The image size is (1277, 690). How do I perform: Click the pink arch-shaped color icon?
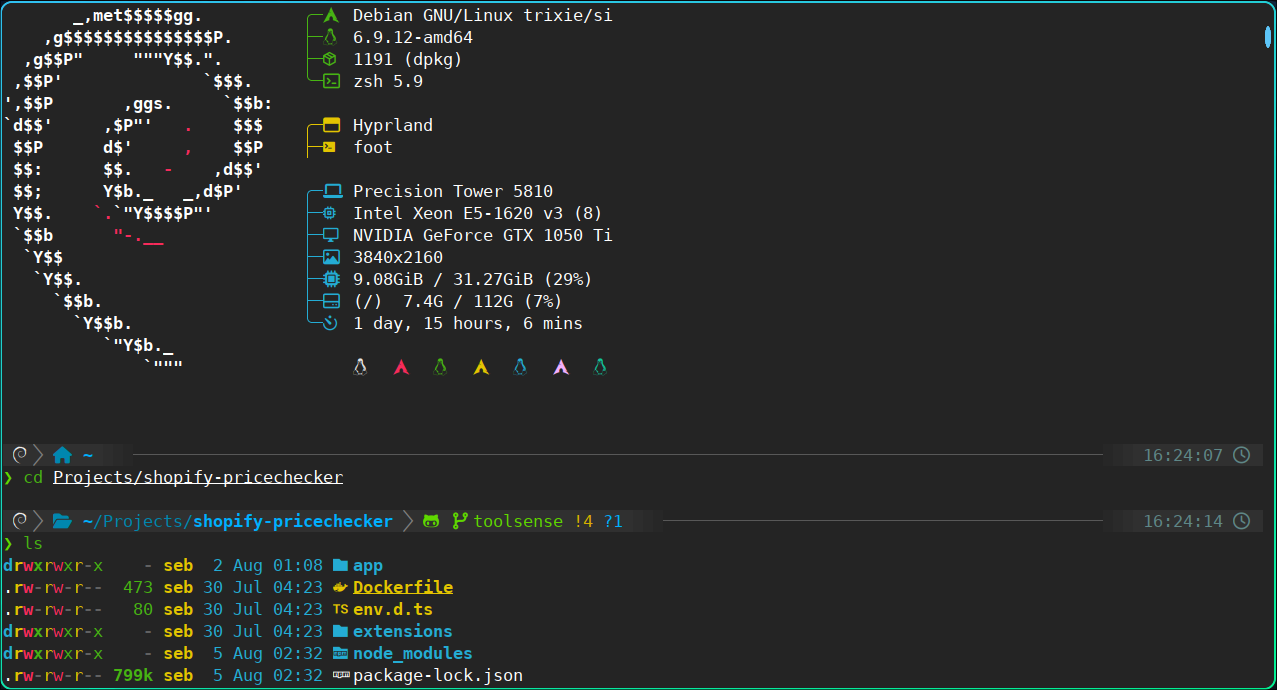561,368
